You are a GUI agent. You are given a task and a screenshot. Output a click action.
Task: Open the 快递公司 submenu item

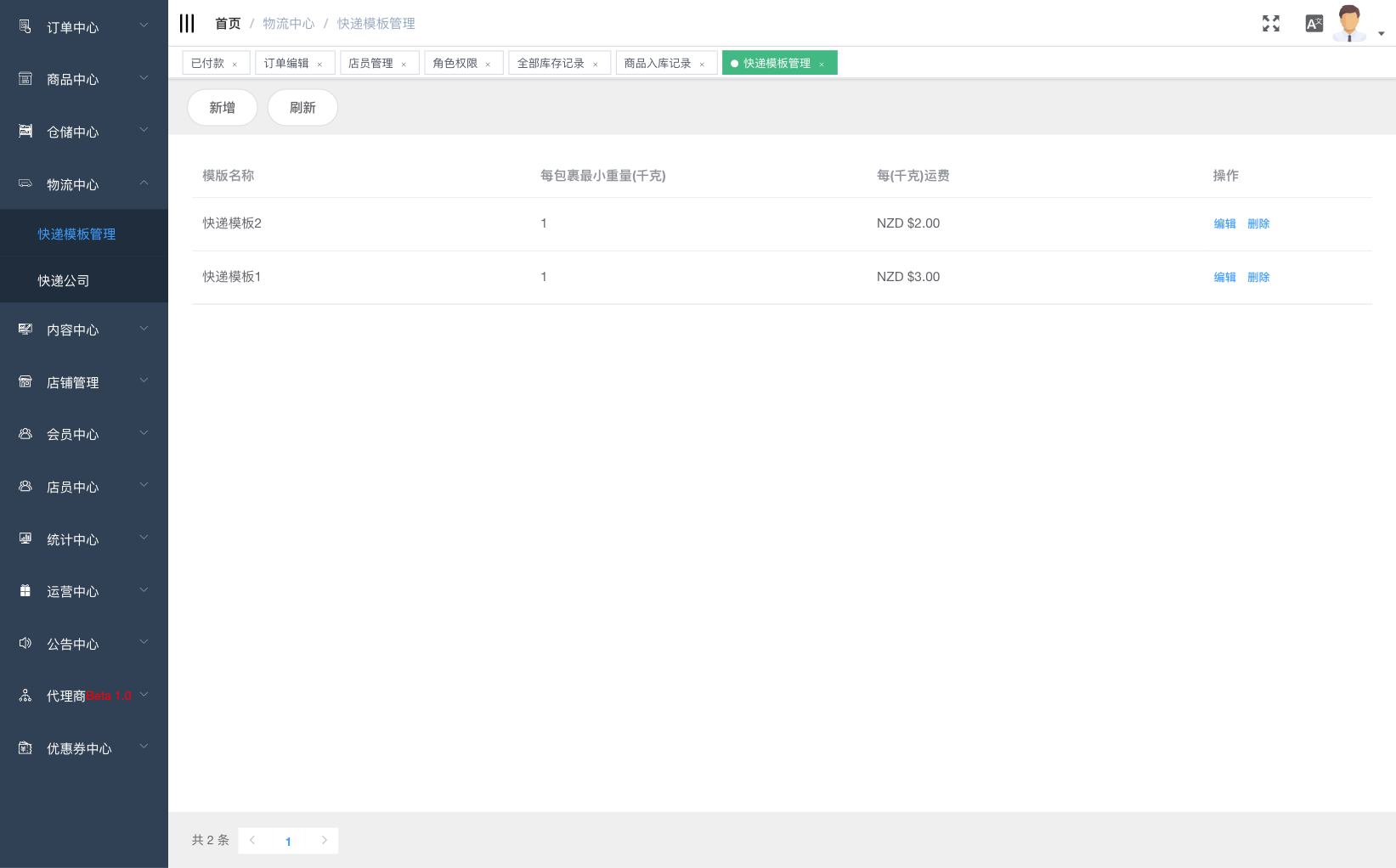64,281
